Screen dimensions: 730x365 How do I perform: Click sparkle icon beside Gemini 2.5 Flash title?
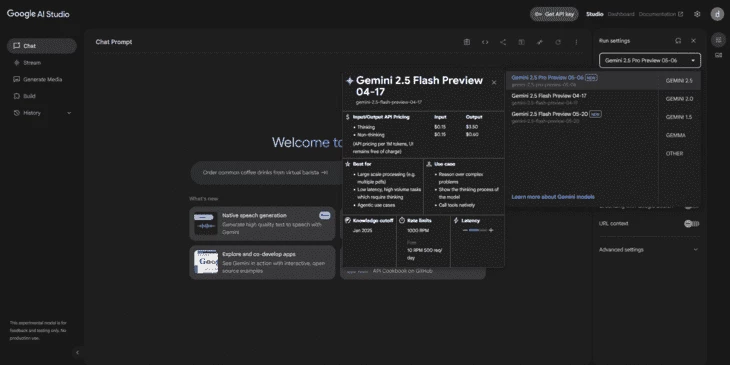350,81
